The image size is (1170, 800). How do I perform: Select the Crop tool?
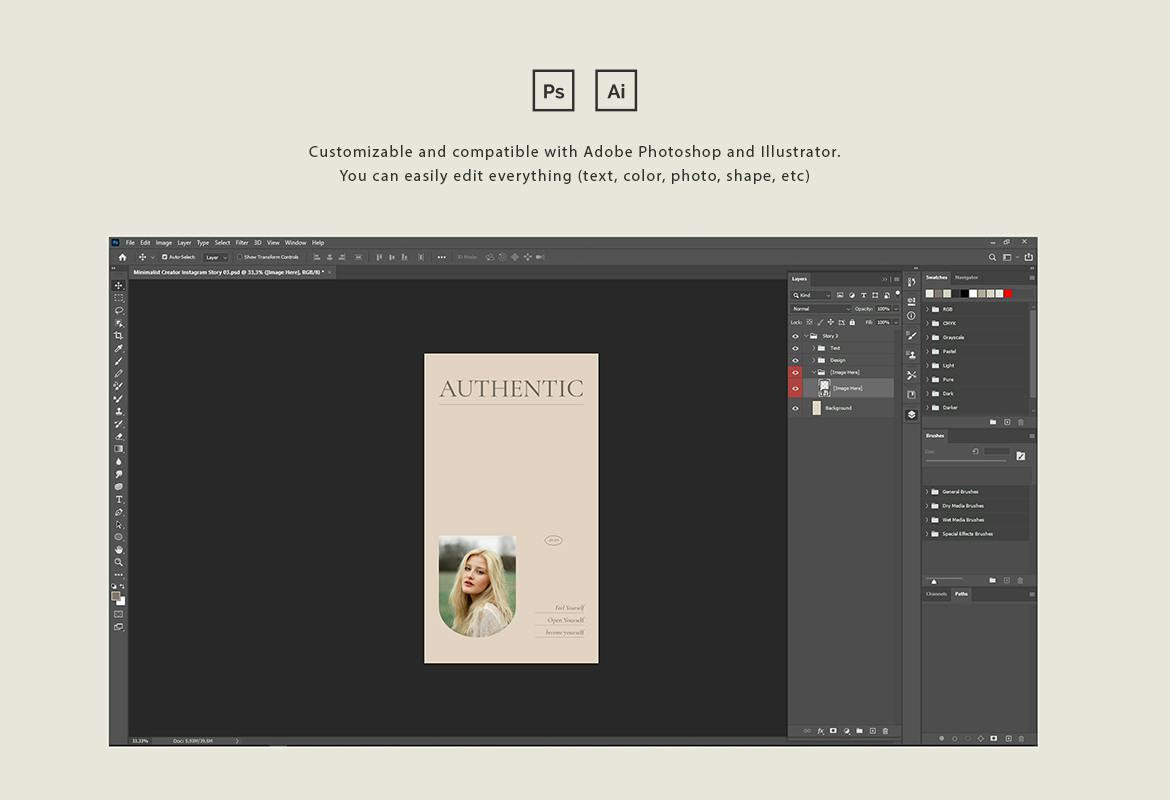point(119,336)
